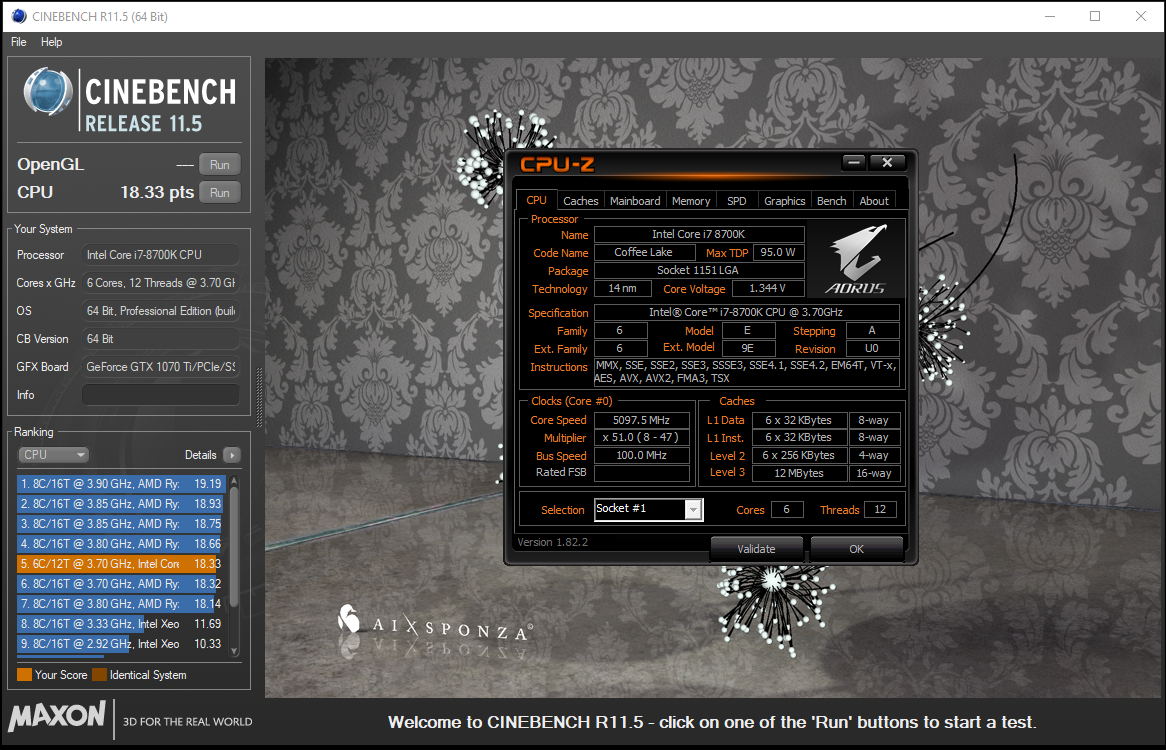Click the Multiplier x 51.0 value
Viewport: 1166px width, 750px height.
coord(641,438)
